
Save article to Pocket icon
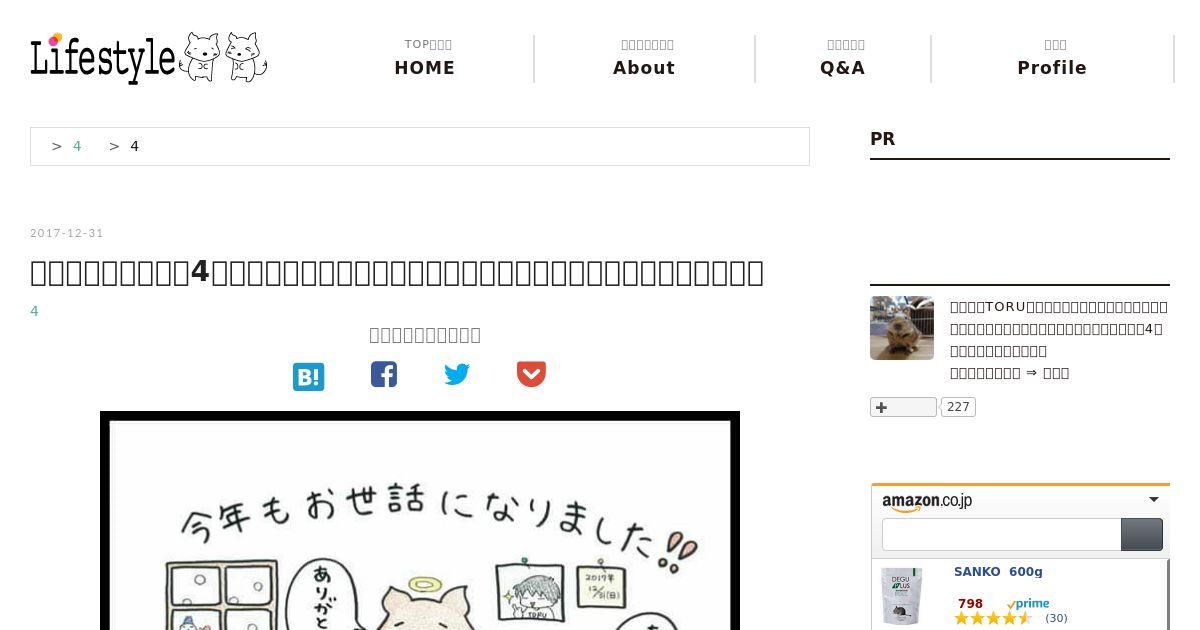point(531,374)
